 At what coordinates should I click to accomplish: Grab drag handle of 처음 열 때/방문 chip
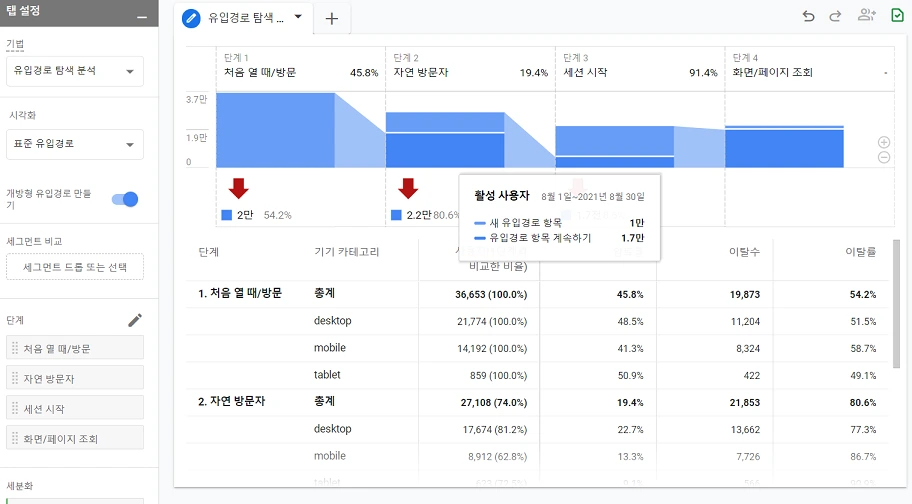click(x=15, y=348)
